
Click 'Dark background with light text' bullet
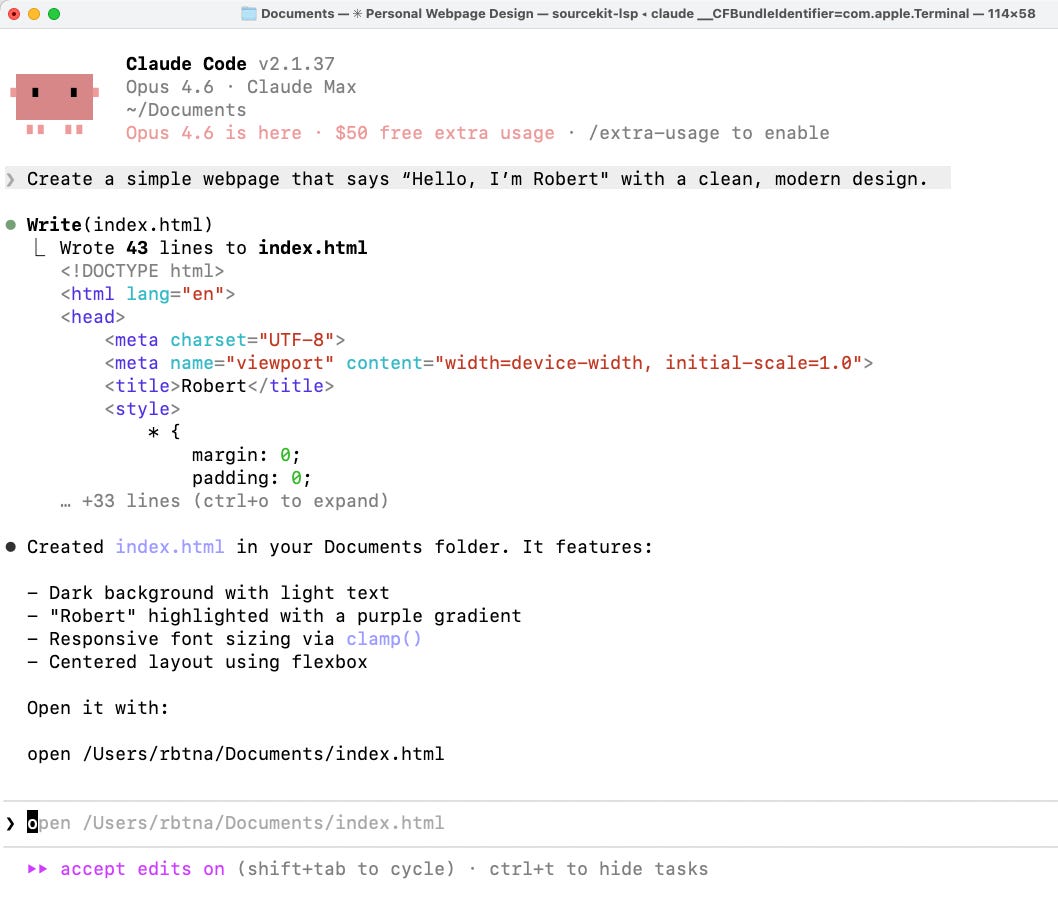208,593
